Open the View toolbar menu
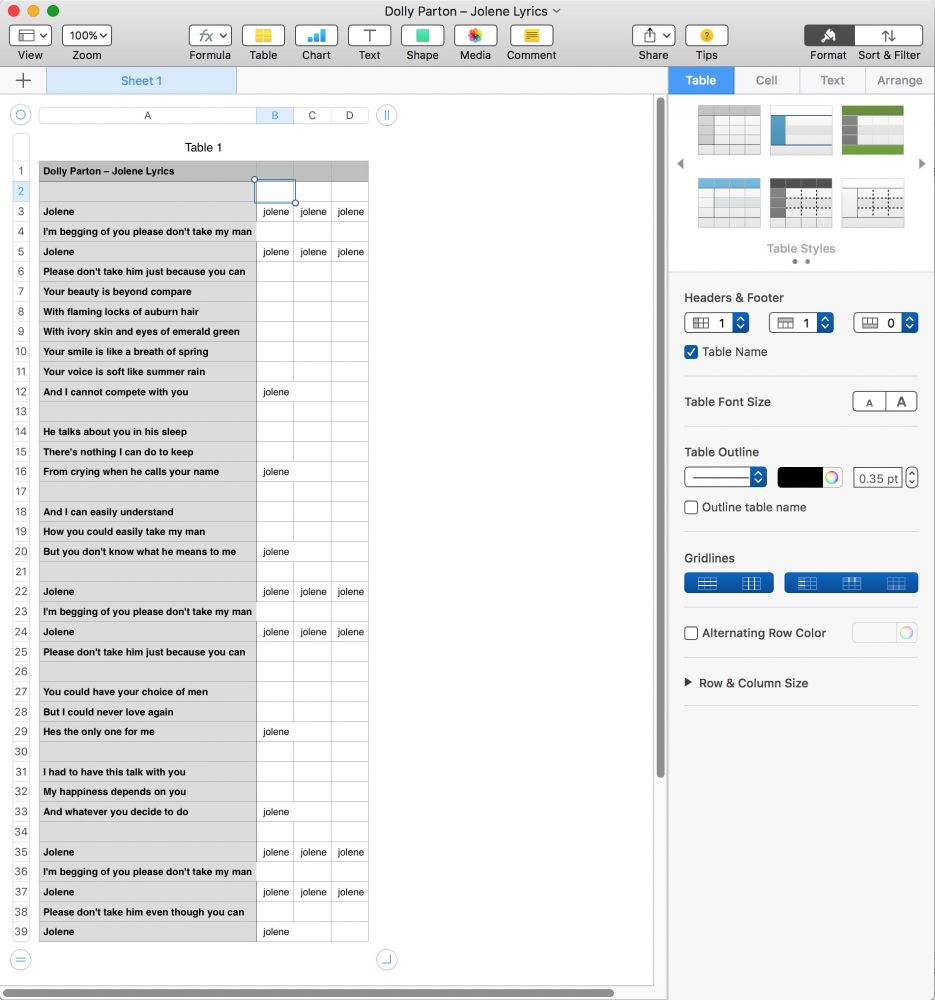Viewport: 935px width, 1000px height. 30,35
